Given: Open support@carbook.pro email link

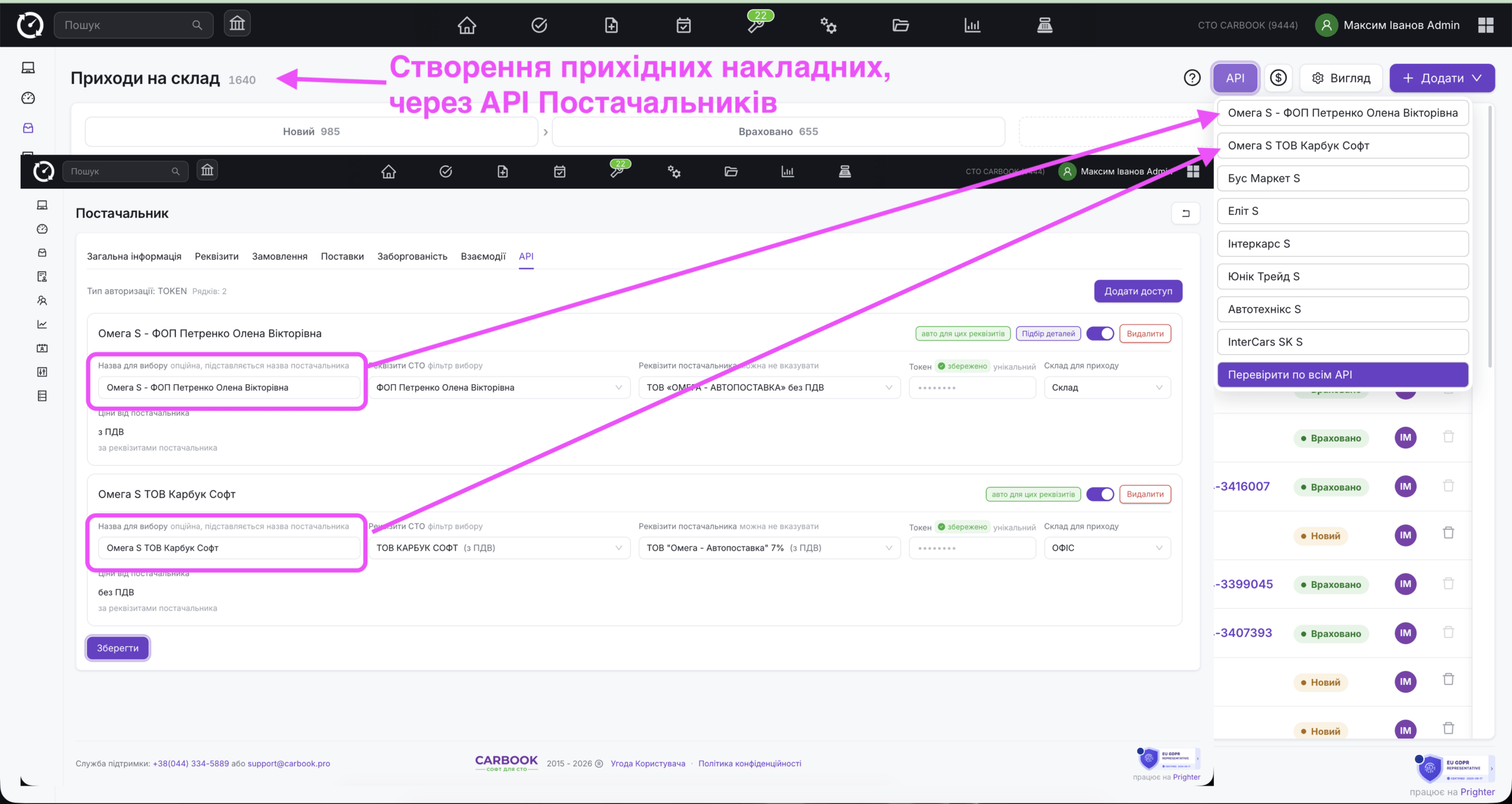Looking at the screenshot, I should [289, 763].
